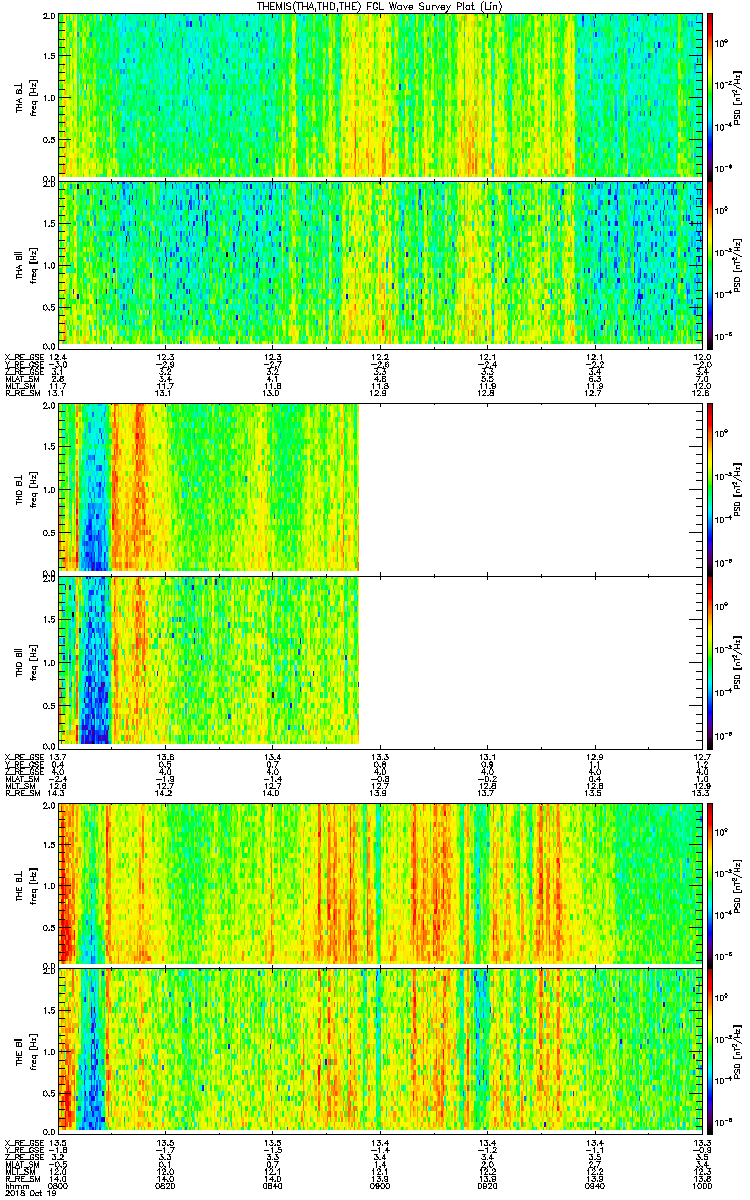Click the '1000' time tick label

click(702, 1186)
